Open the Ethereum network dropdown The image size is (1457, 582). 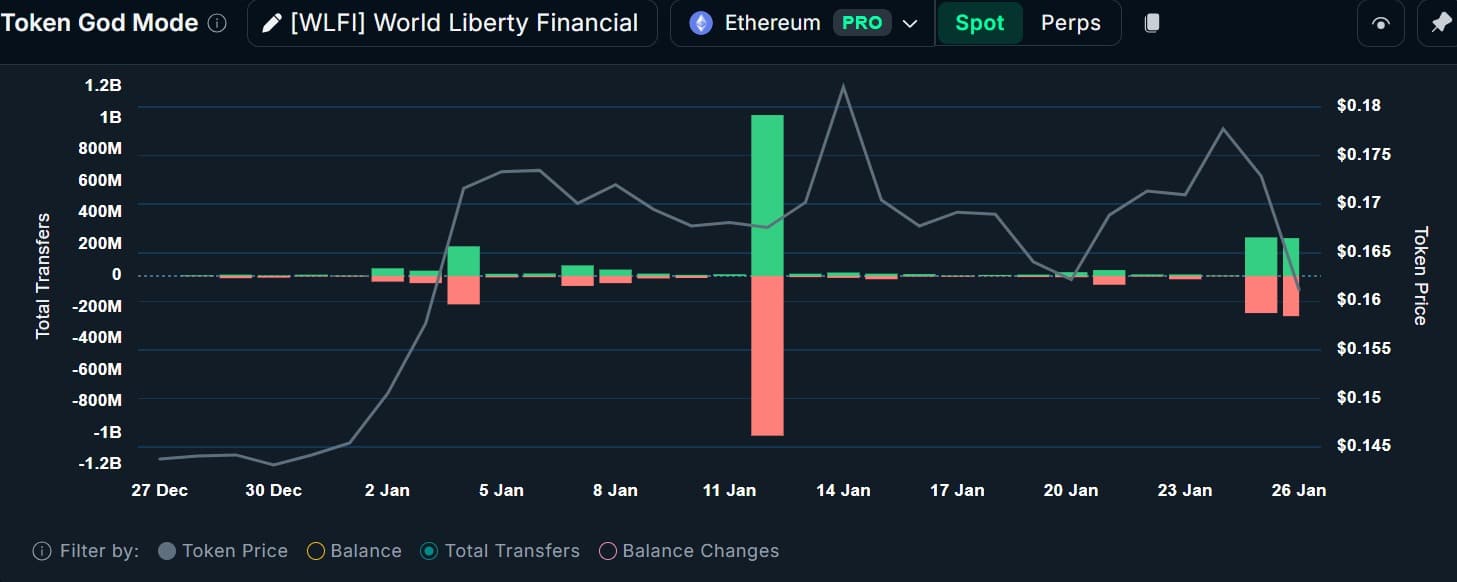click(x=908, y=22)
